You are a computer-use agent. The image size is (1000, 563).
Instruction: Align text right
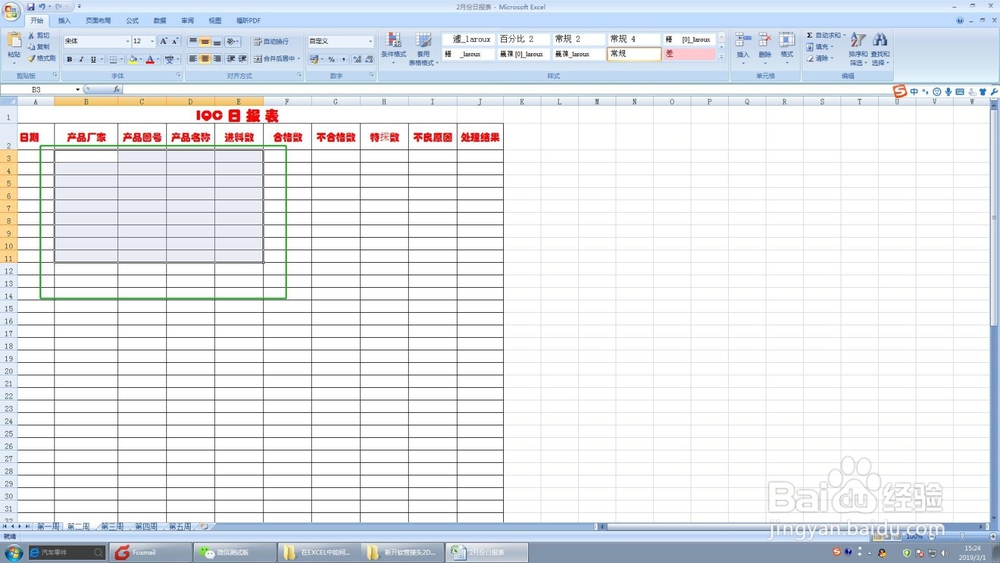click(x=217, y=59)
